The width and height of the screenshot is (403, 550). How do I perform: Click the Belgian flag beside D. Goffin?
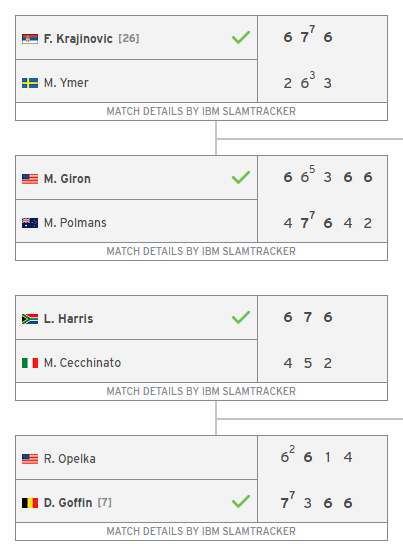30,503
